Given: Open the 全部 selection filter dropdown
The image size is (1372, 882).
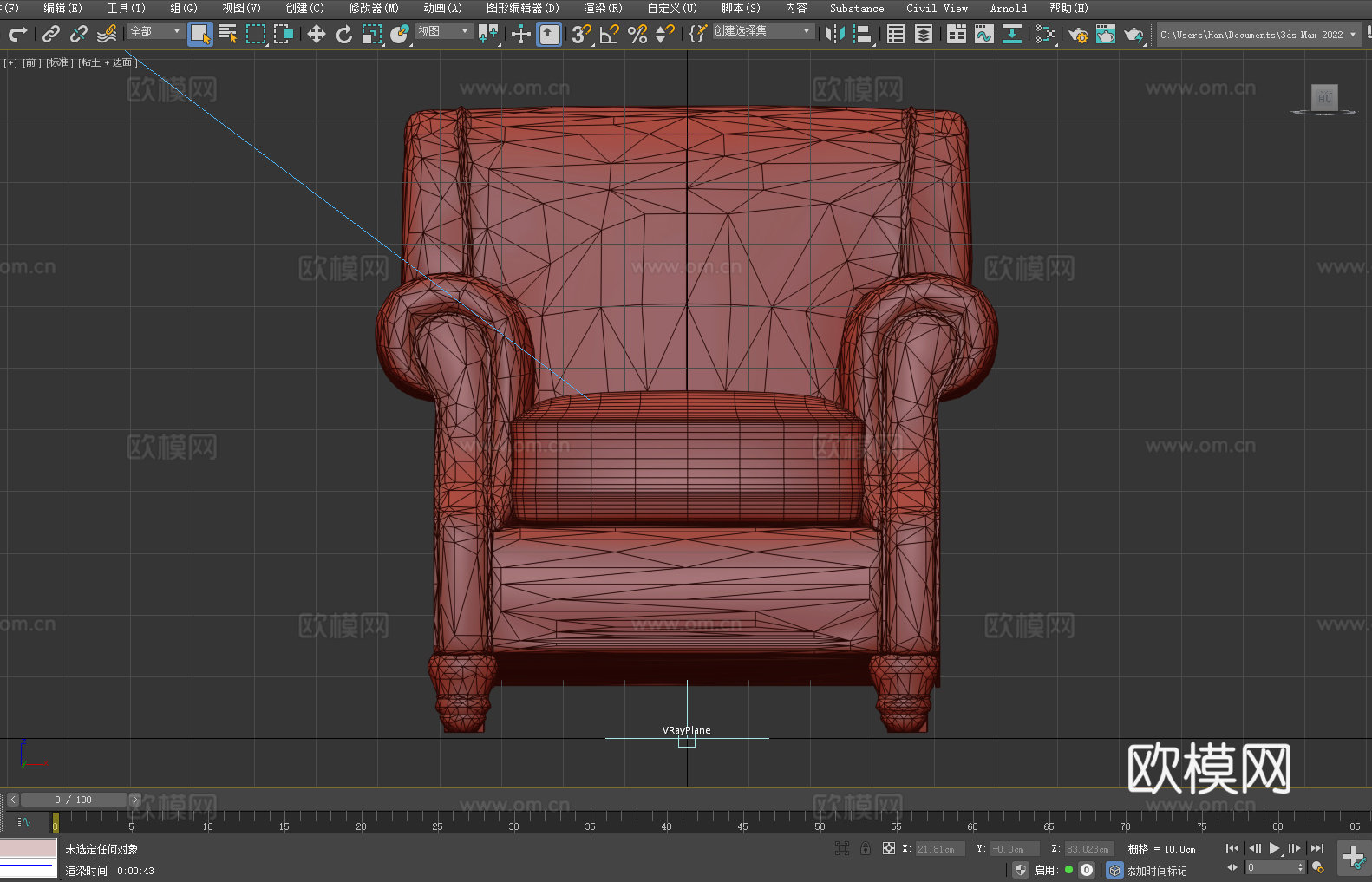Looking at the screenshot, I should [156, 31].
